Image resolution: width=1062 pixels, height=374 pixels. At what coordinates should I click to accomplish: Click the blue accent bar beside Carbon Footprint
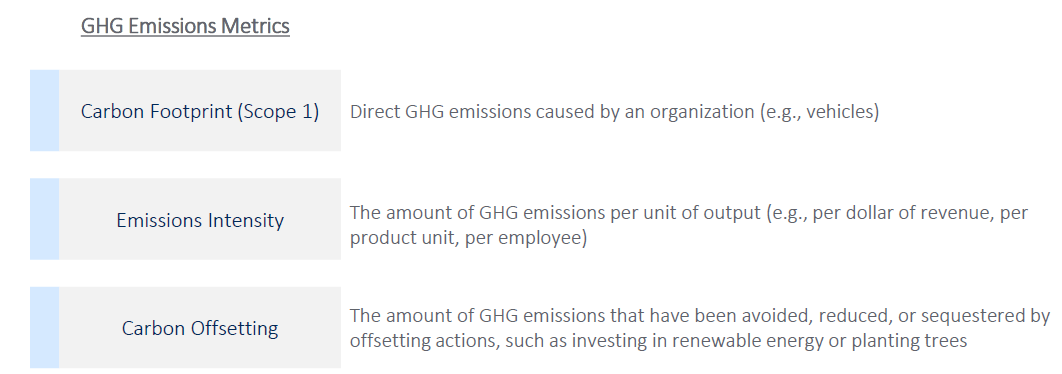pyautogui.click(x=44, y=110)
